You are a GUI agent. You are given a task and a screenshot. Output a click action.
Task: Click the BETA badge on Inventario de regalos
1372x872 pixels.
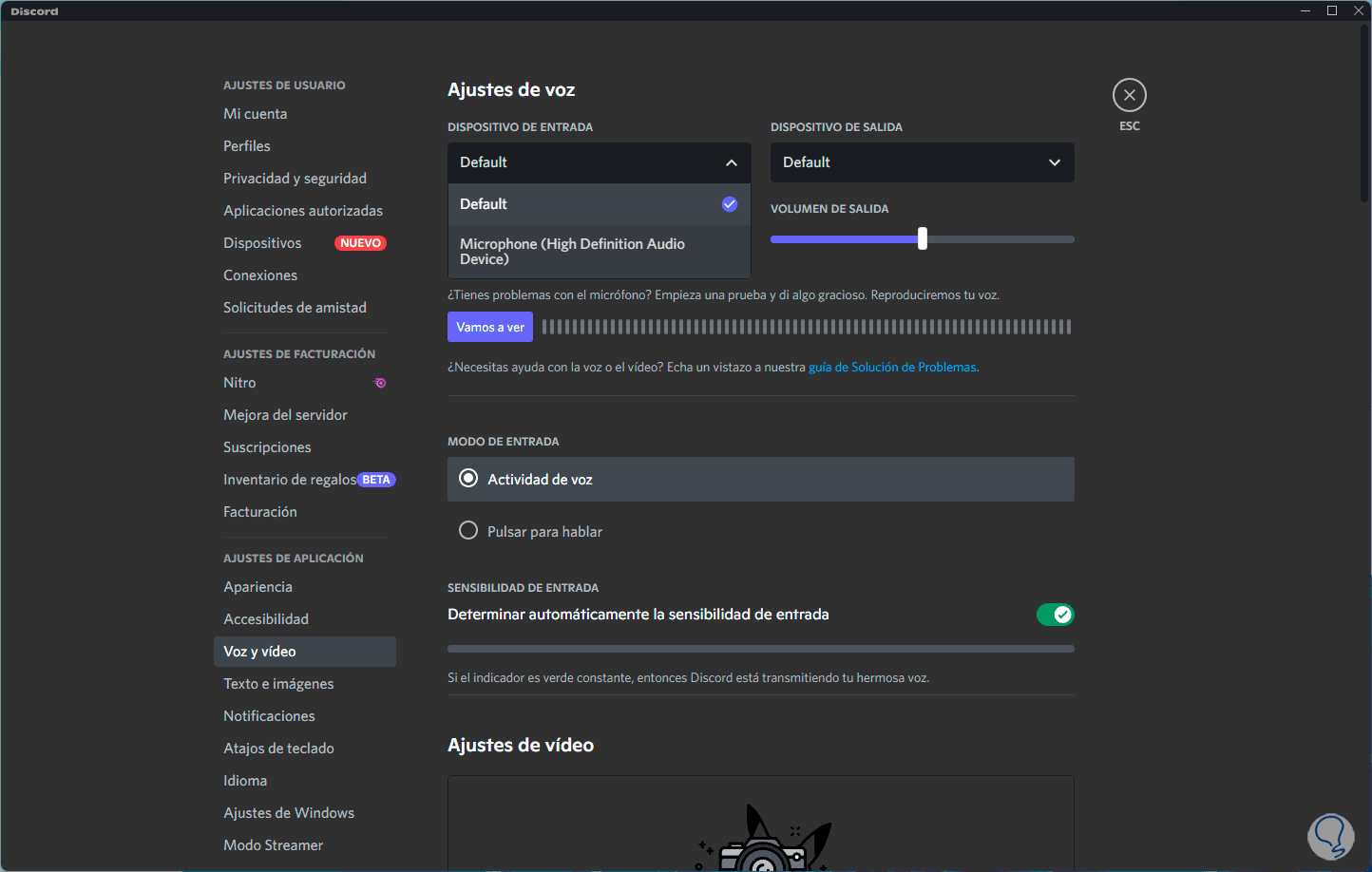pos(376,480)
